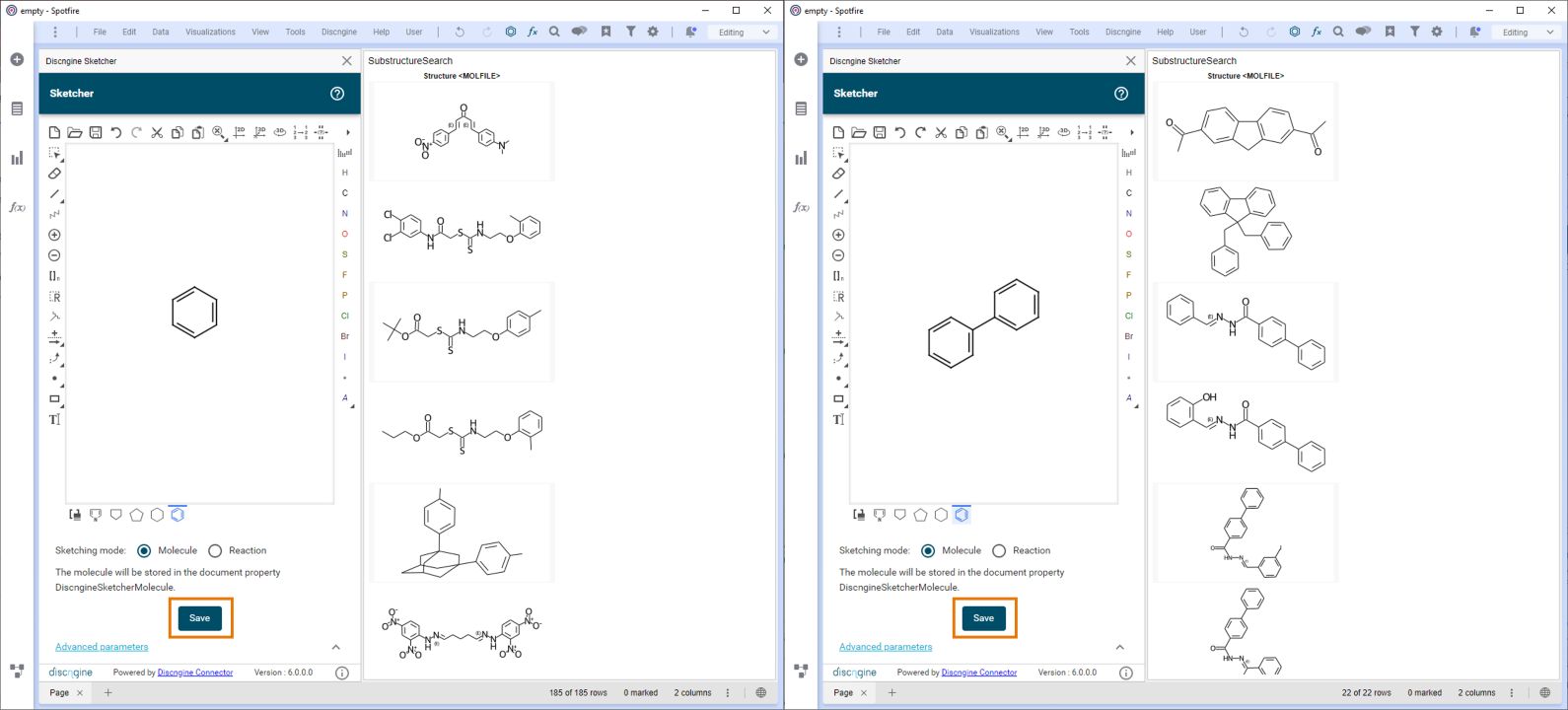Collapse Advanced parameters chevron in right window
The width and height of the screenshot is (1568, 710).
pos(1120,647)
